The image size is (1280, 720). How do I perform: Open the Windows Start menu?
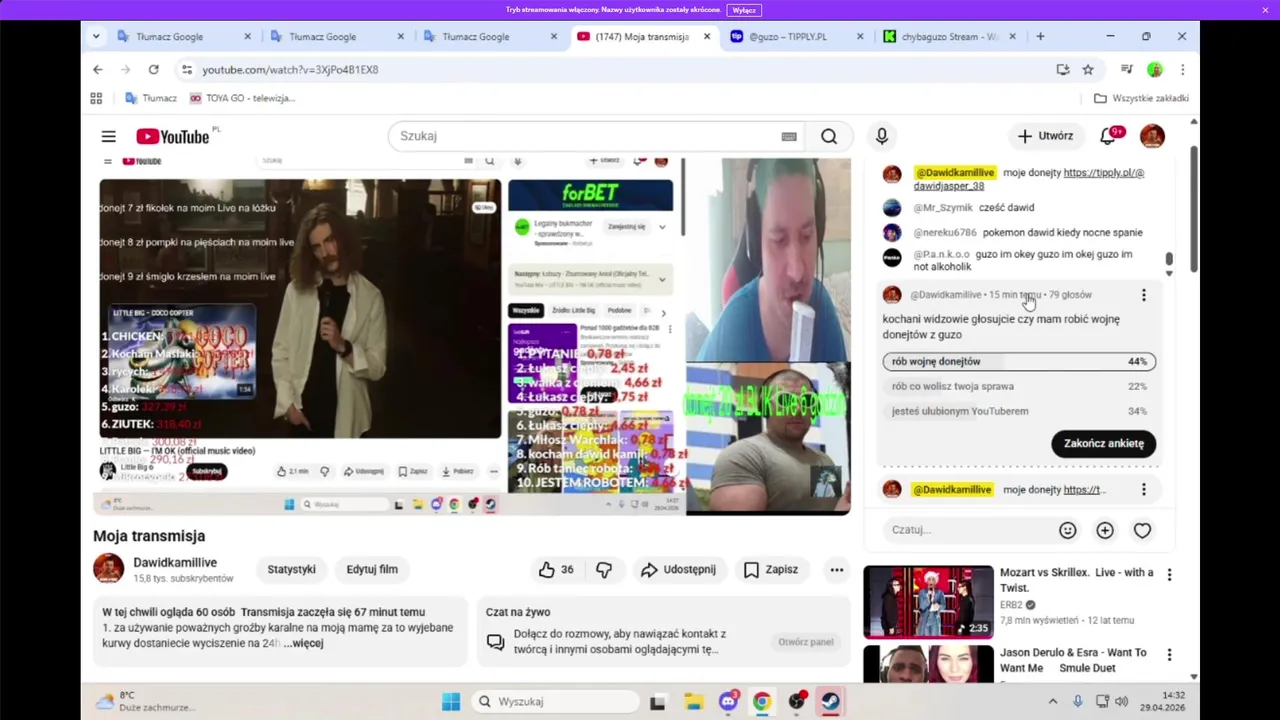[x=451, y=701]
